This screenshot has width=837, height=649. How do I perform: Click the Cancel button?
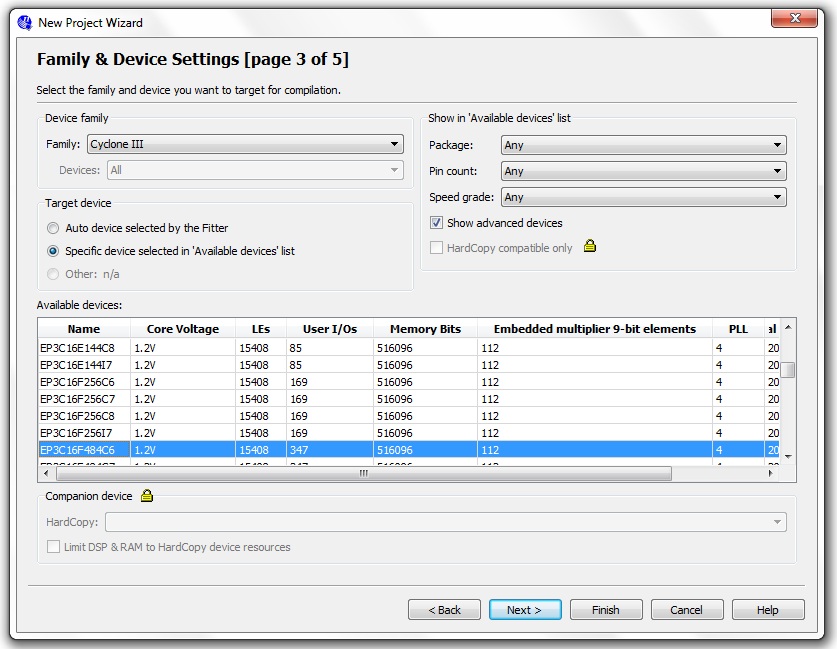point(687,609)
